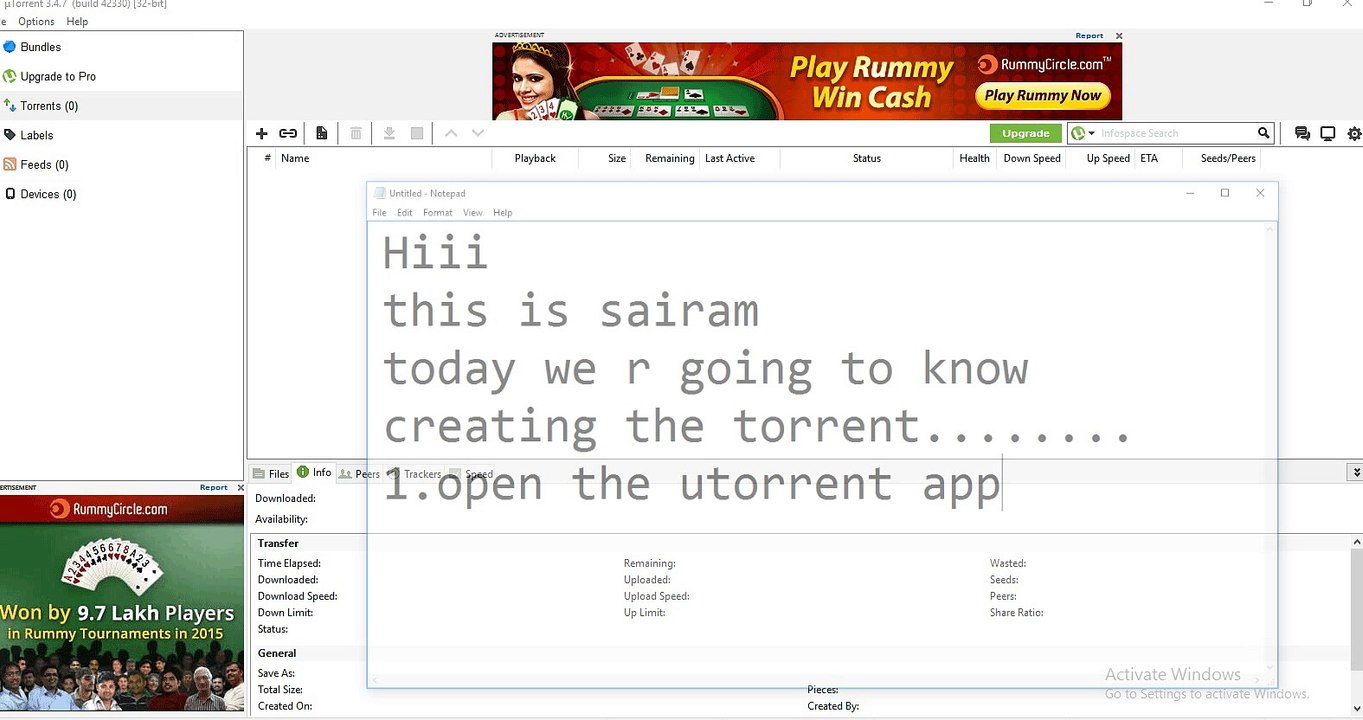Sort by ETA column header
The image size is (1363, 720).
pyautogui.click(x=1149, y=158)
